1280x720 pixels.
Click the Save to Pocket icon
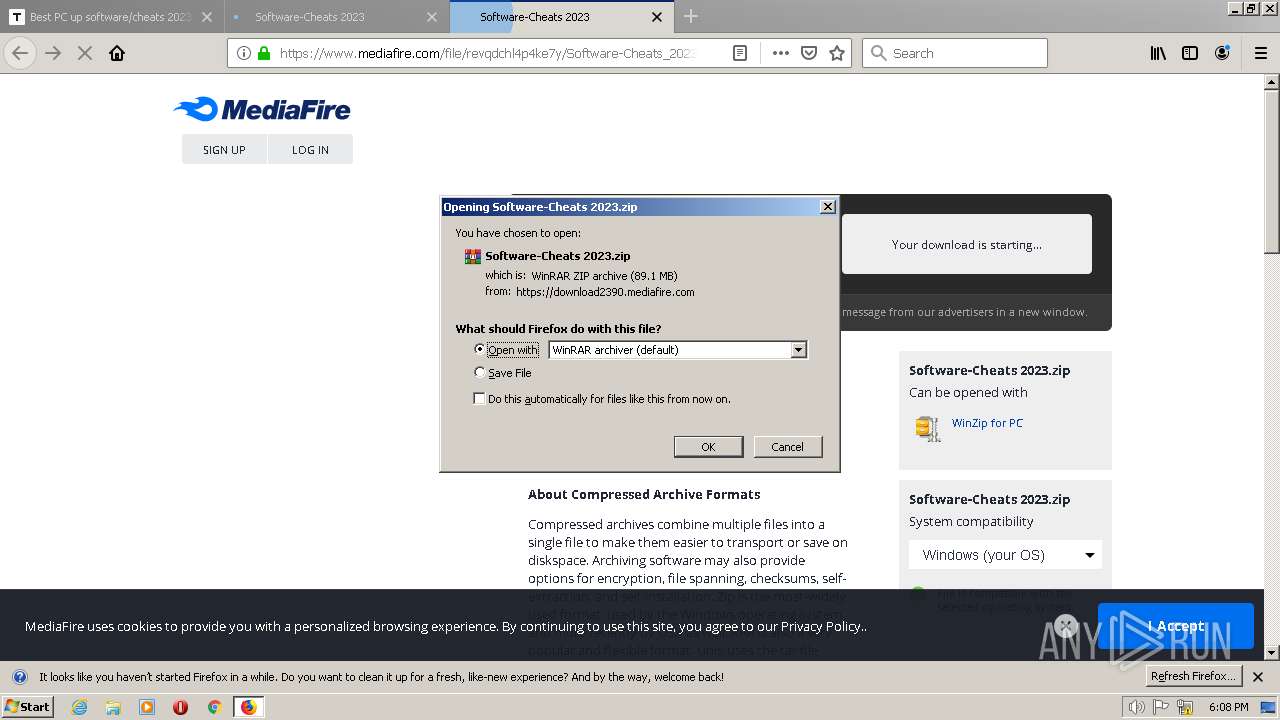(x=809, y=53)
